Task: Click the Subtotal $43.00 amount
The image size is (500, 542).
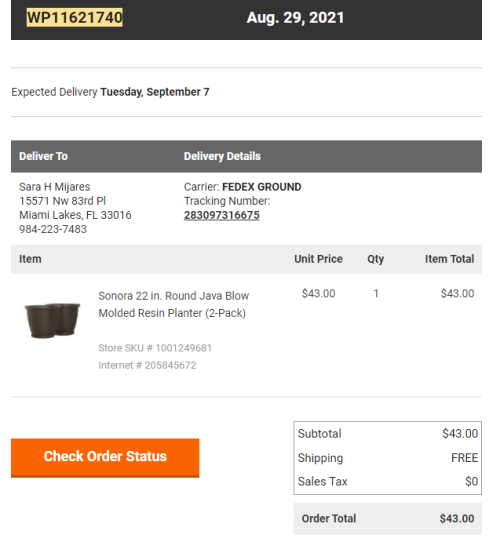Action: (x=460, y=433)
